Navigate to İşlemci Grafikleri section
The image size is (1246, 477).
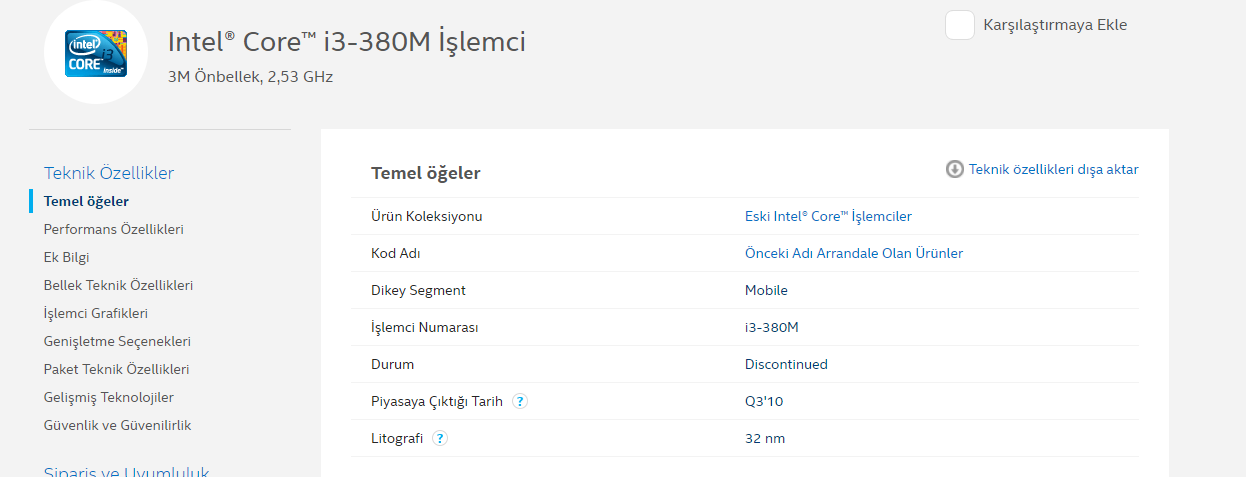[95, 313]
